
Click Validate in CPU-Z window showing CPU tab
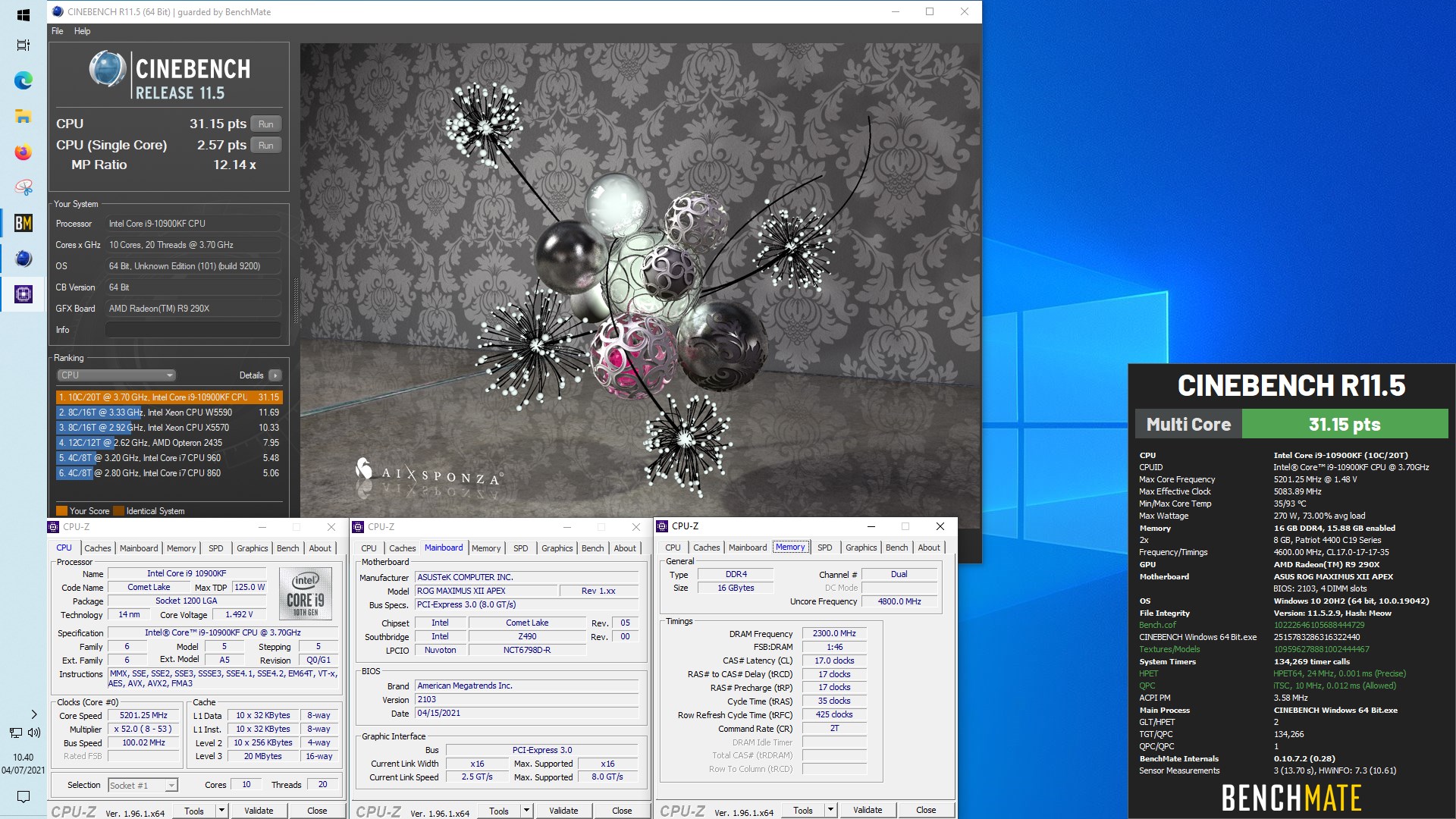[259, 811]
